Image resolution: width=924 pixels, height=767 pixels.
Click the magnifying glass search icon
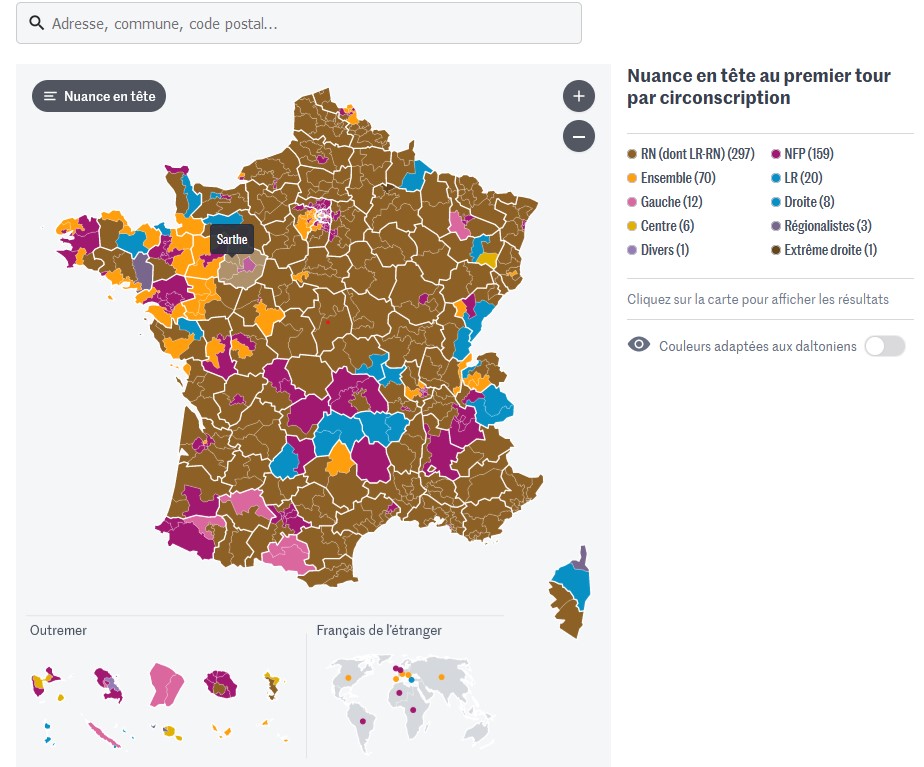click(36, 23)
